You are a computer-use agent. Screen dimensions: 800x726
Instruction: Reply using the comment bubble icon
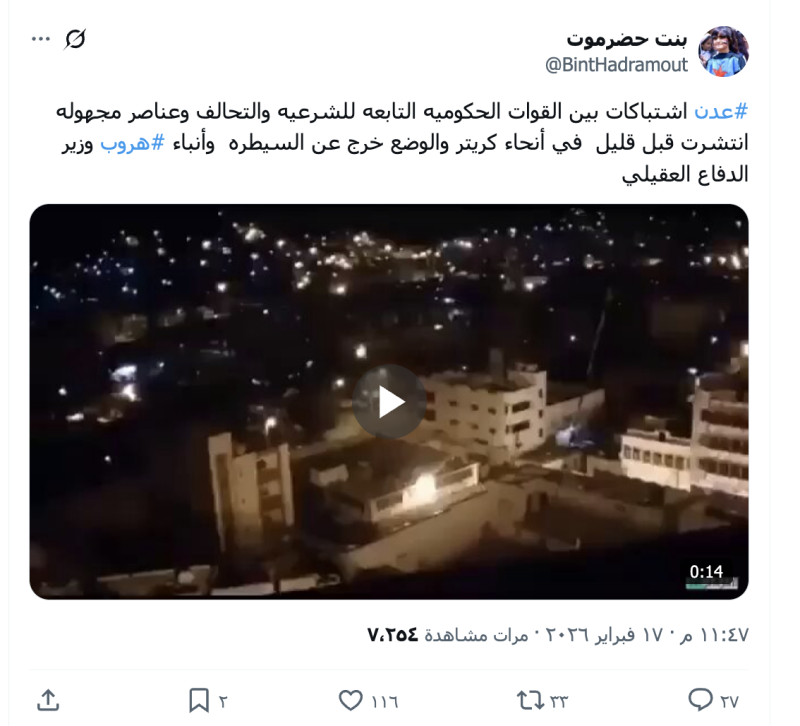701,699
